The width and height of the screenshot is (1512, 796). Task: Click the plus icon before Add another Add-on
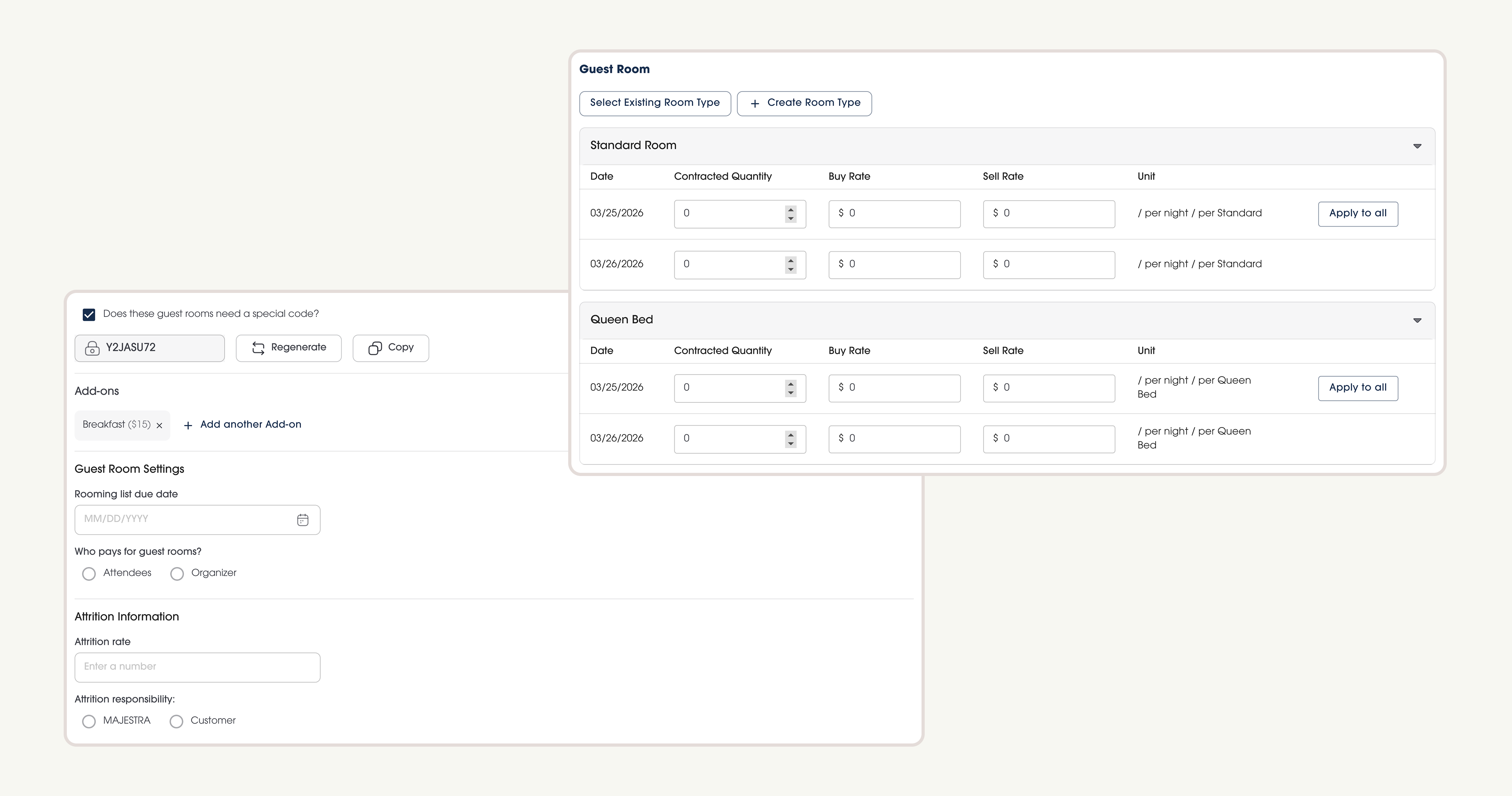tap(188, 425)
